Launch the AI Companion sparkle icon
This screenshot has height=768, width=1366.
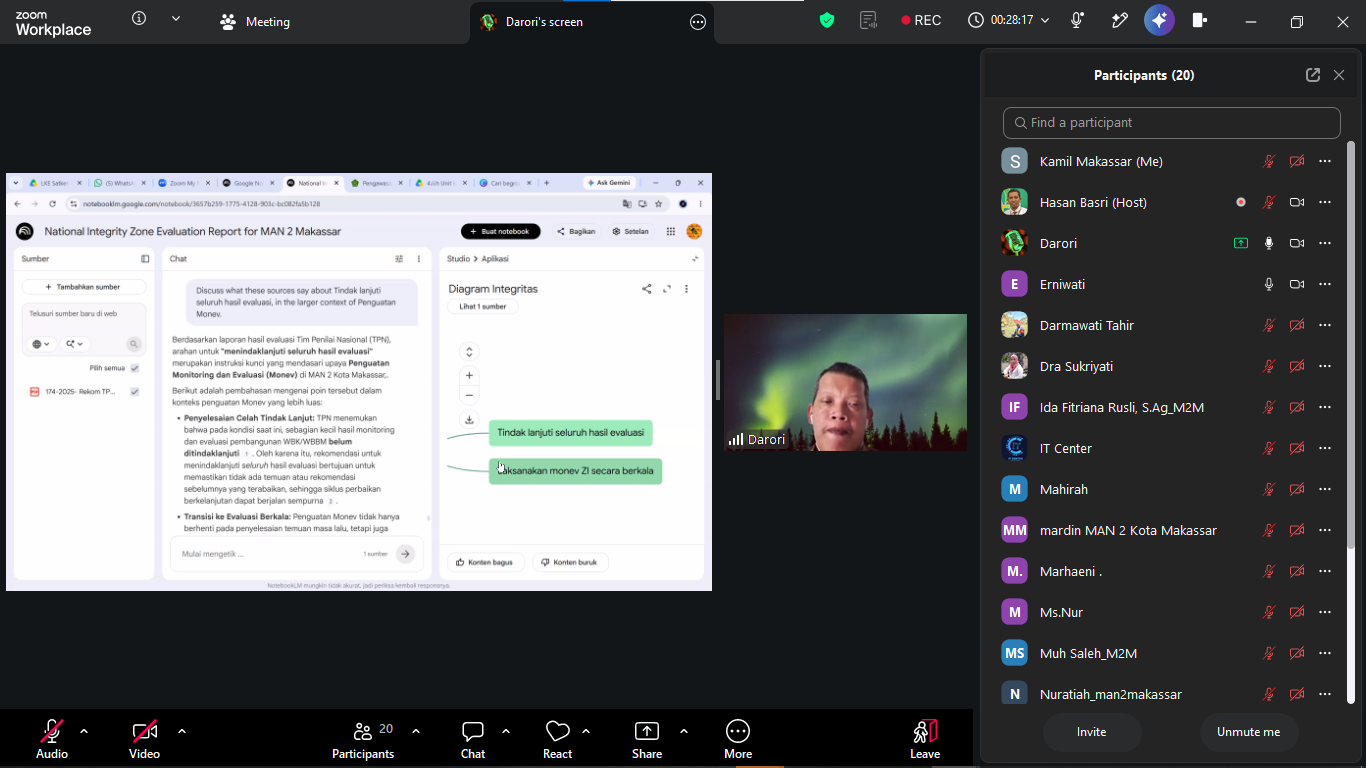click(x=1159, y=20)
